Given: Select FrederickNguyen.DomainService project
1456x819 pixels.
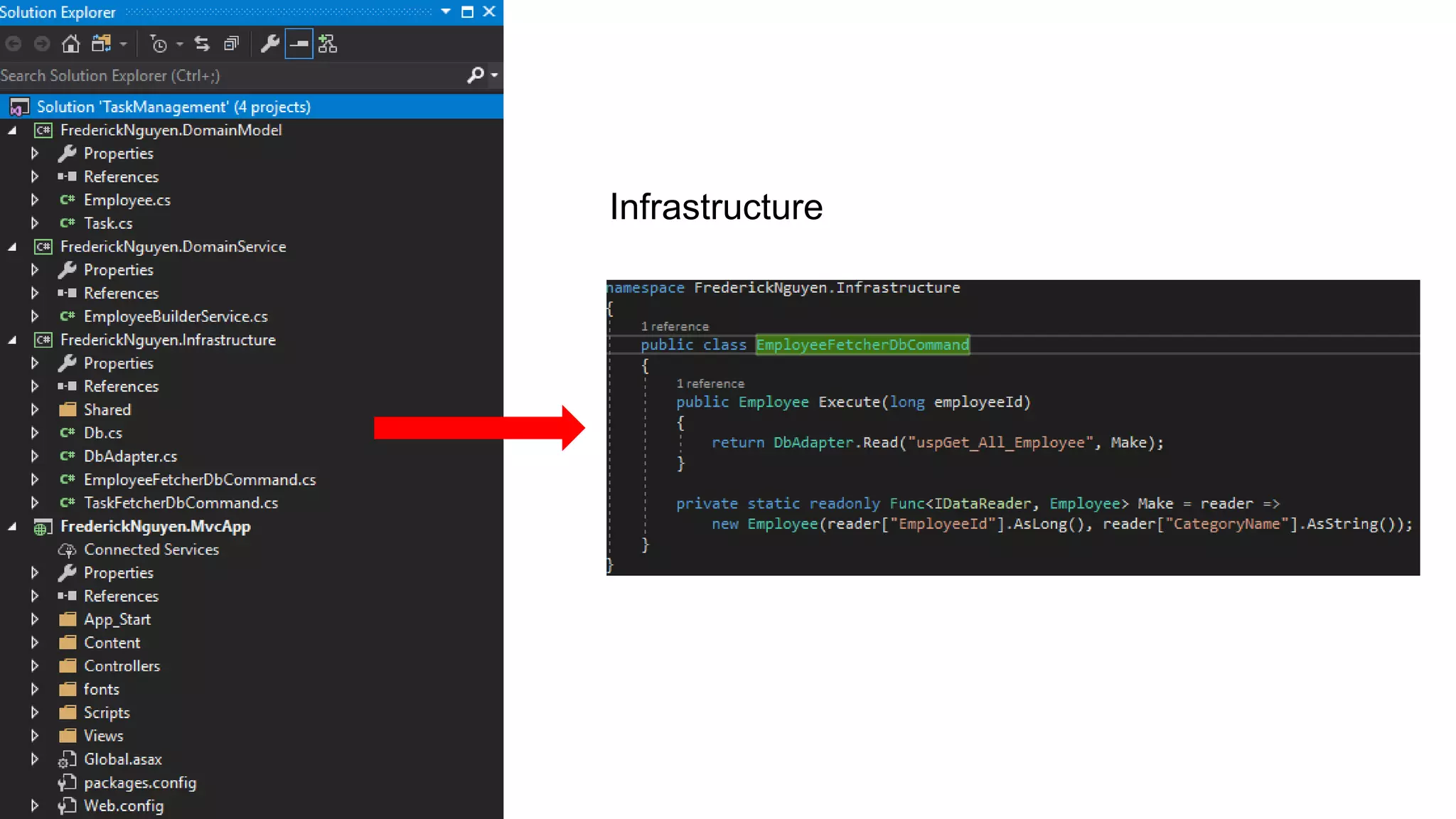Looking at the screenshot, I should (173, 247).
